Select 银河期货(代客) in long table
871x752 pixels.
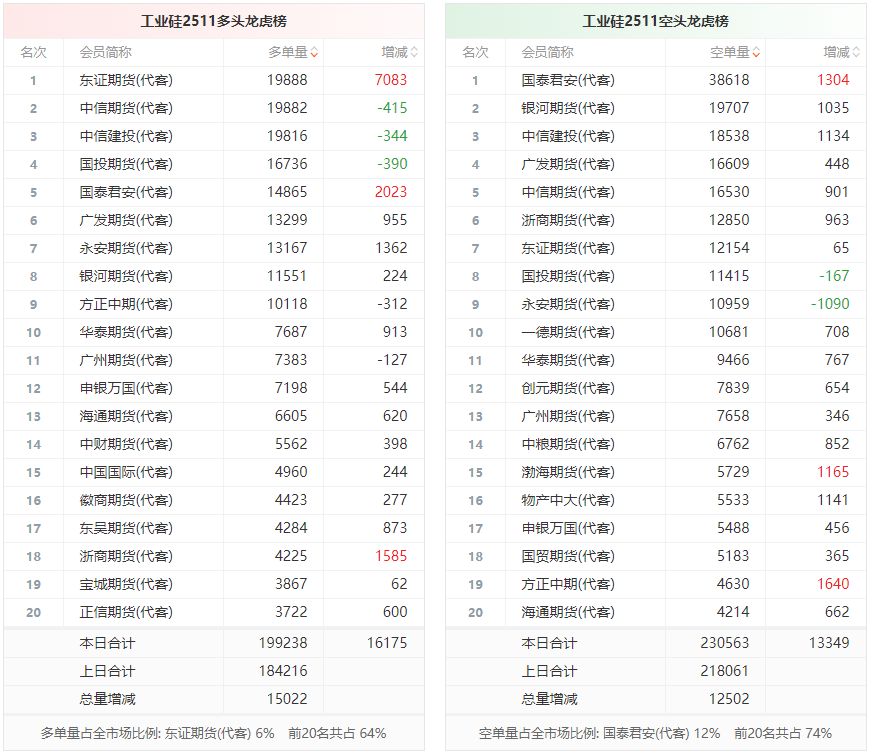pos(126,277)
